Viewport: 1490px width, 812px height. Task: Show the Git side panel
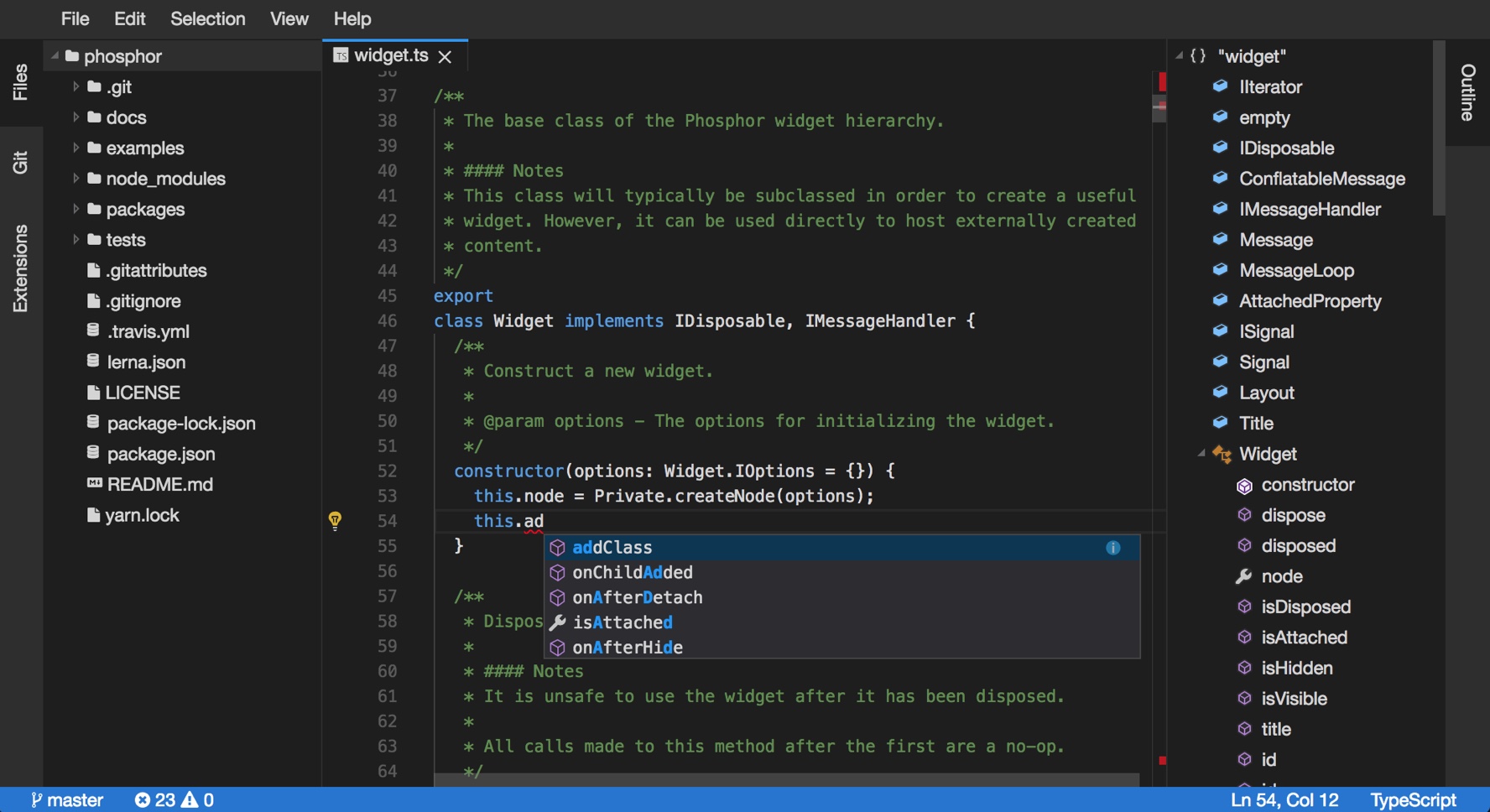[20, 162]
